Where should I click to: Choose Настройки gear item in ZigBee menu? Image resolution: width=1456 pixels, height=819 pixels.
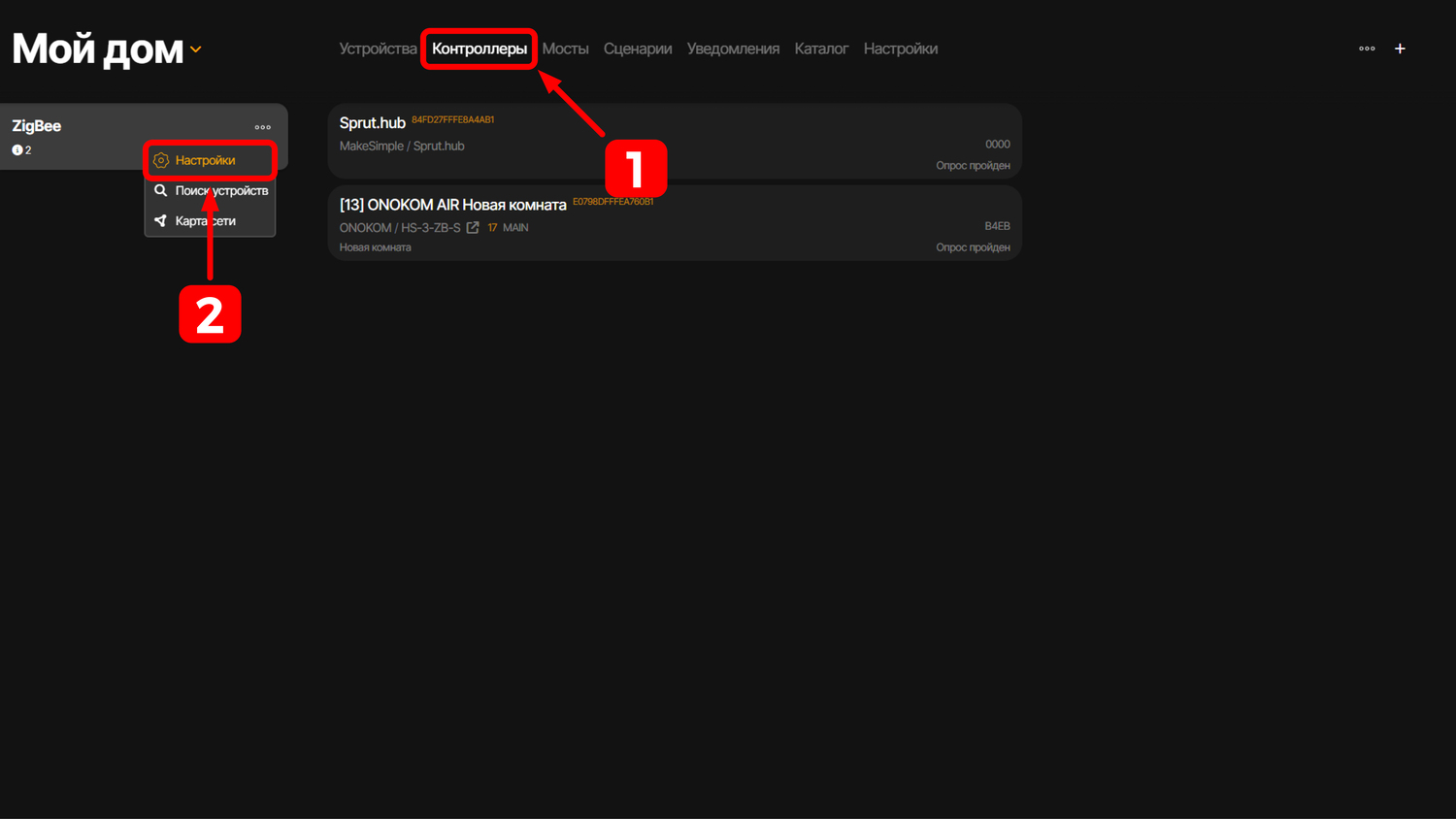(205, 160)
